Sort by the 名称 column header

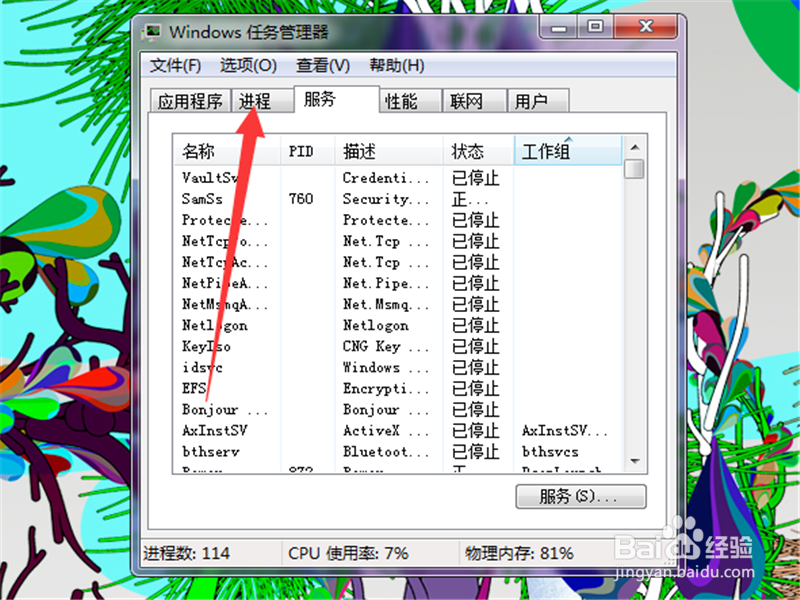tap(227, 151)
